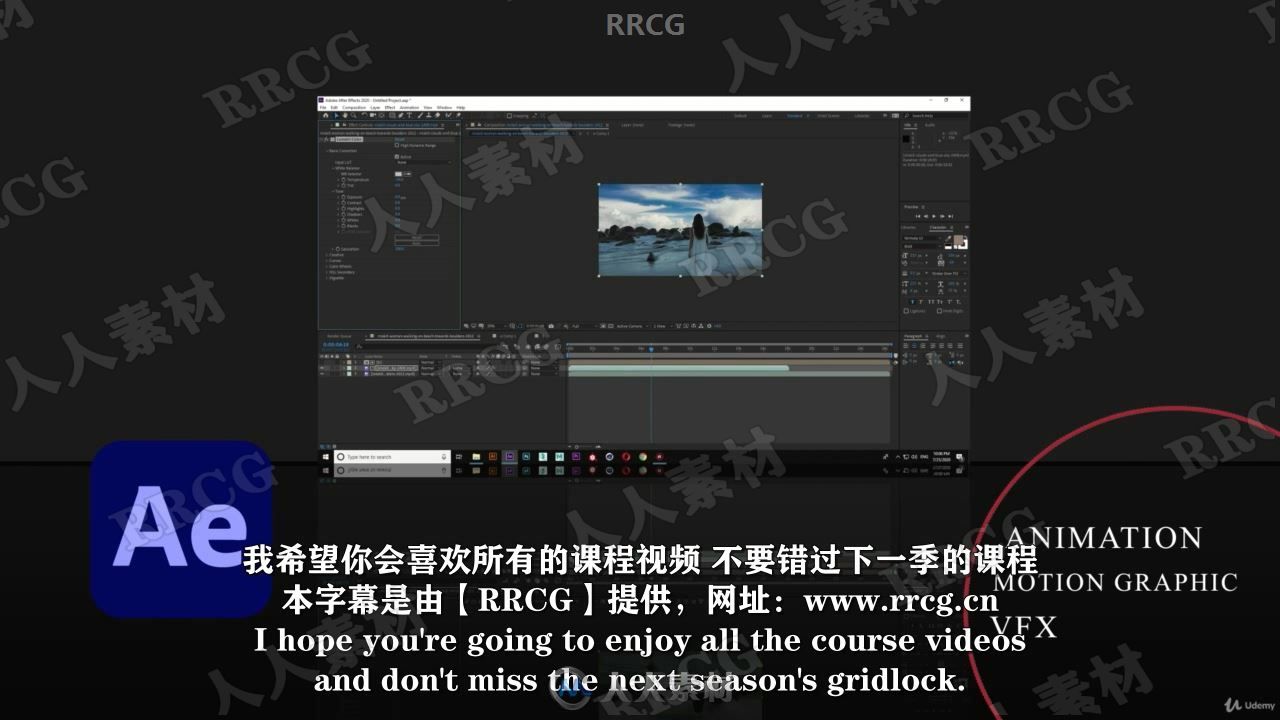Click the timeline current timecode display
The height and width of the screenshot is (720, 1280).
click(x=336, y=345)
